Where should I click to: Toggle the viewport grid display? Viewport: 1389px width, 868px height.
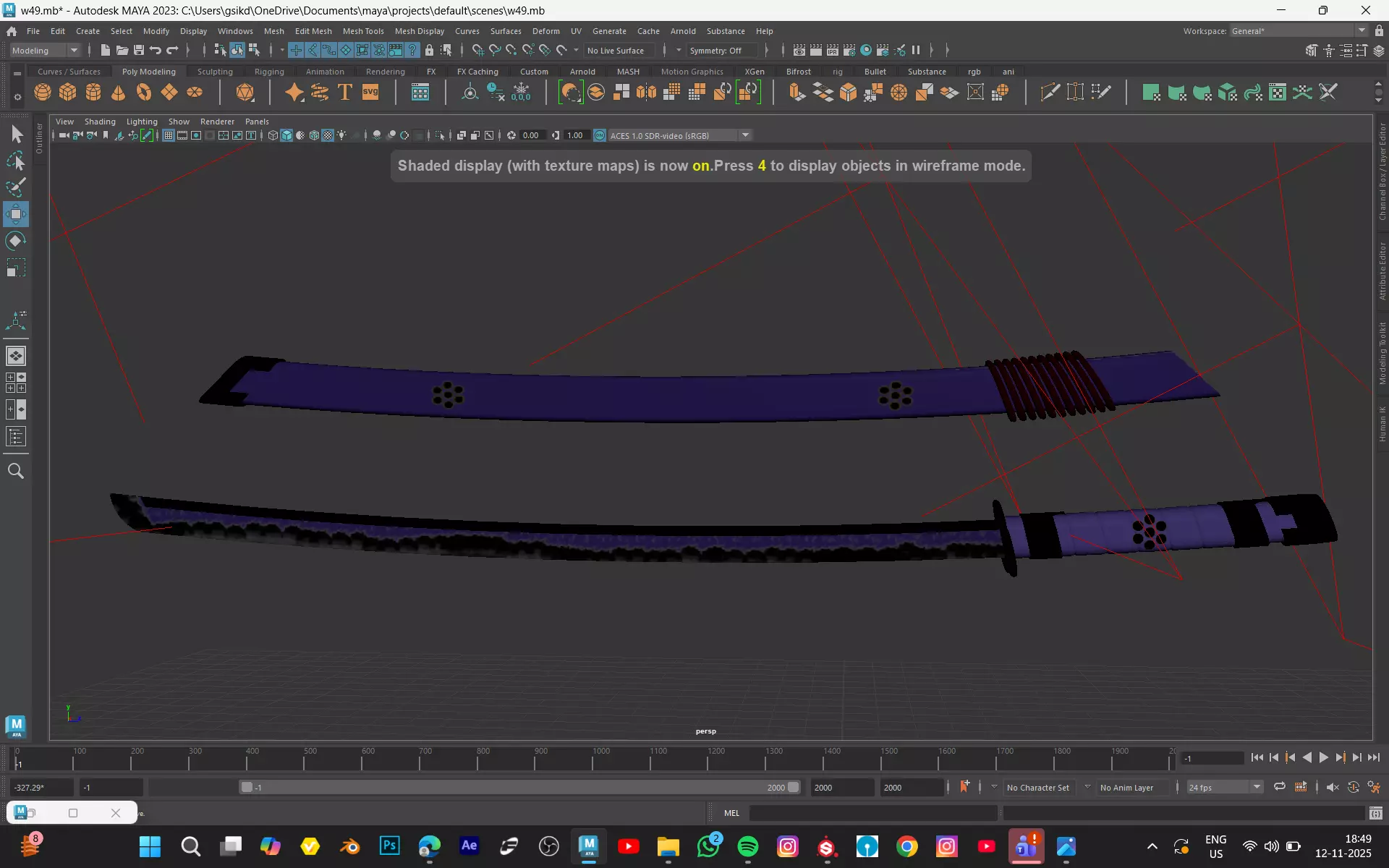[168, 135]
